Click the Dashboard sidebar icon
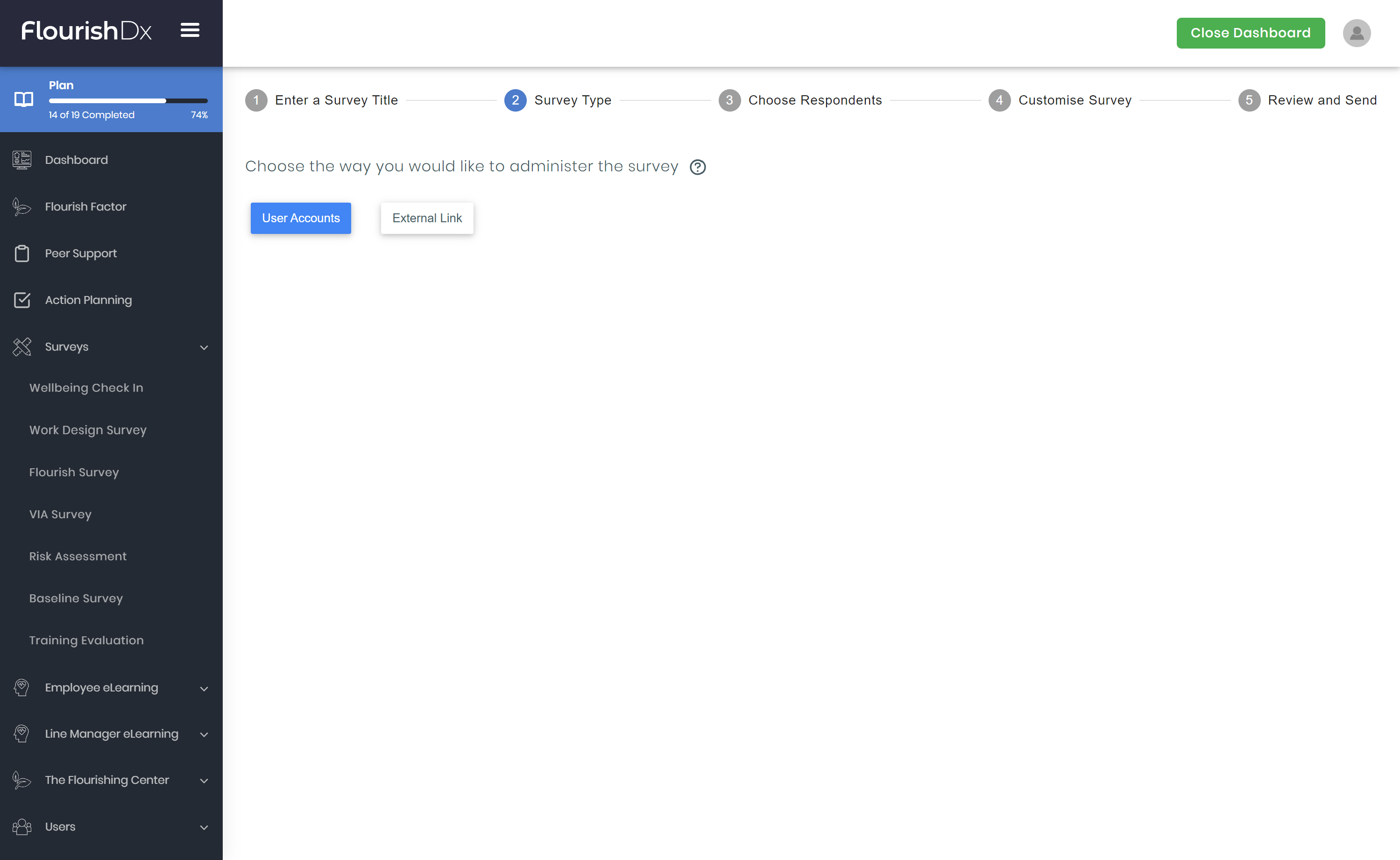 (x=22, y=160)
